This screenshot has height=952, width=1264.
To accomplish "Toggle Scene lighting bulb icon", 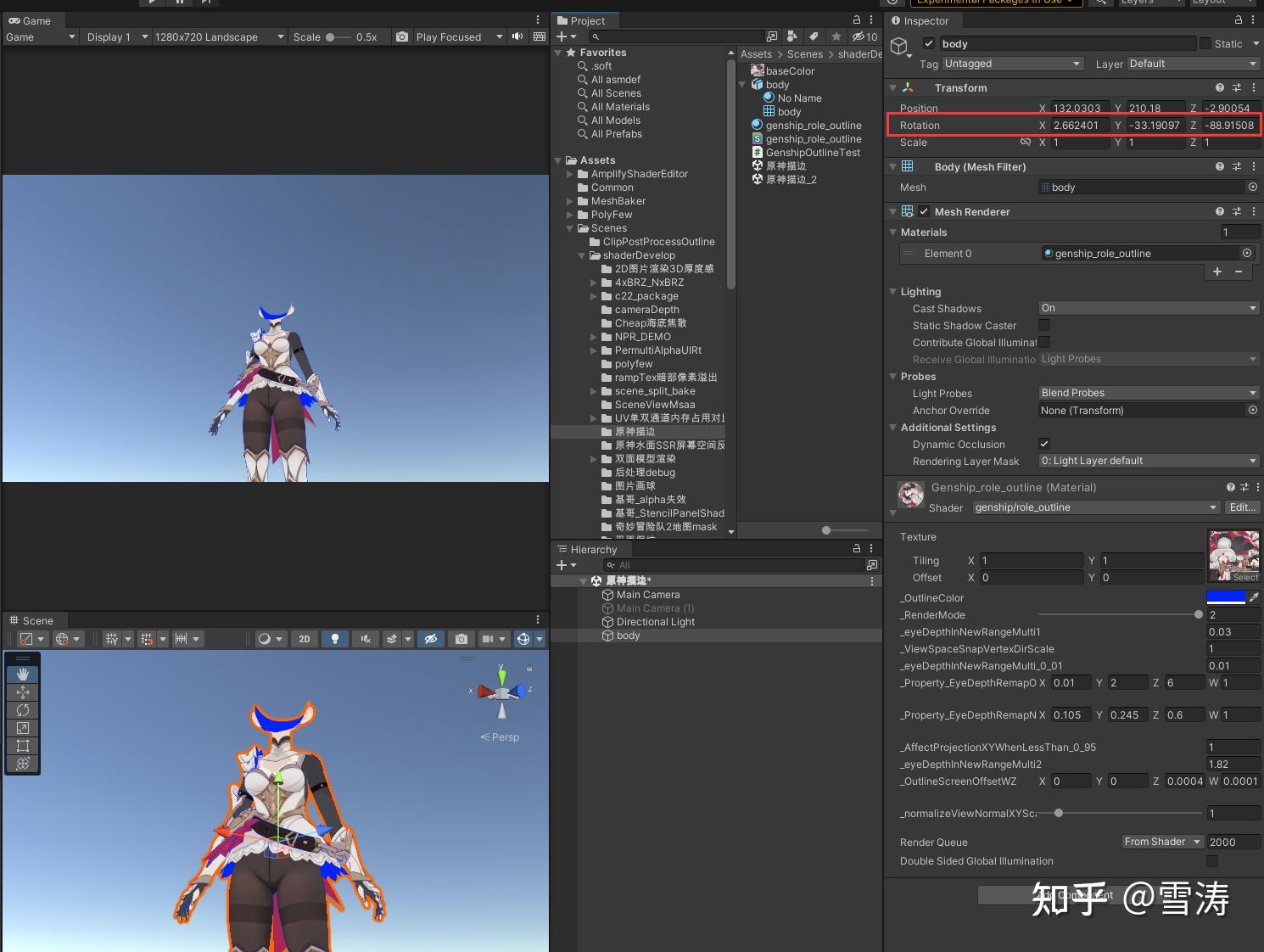I will pyautogui.click(x=335, y=639).
